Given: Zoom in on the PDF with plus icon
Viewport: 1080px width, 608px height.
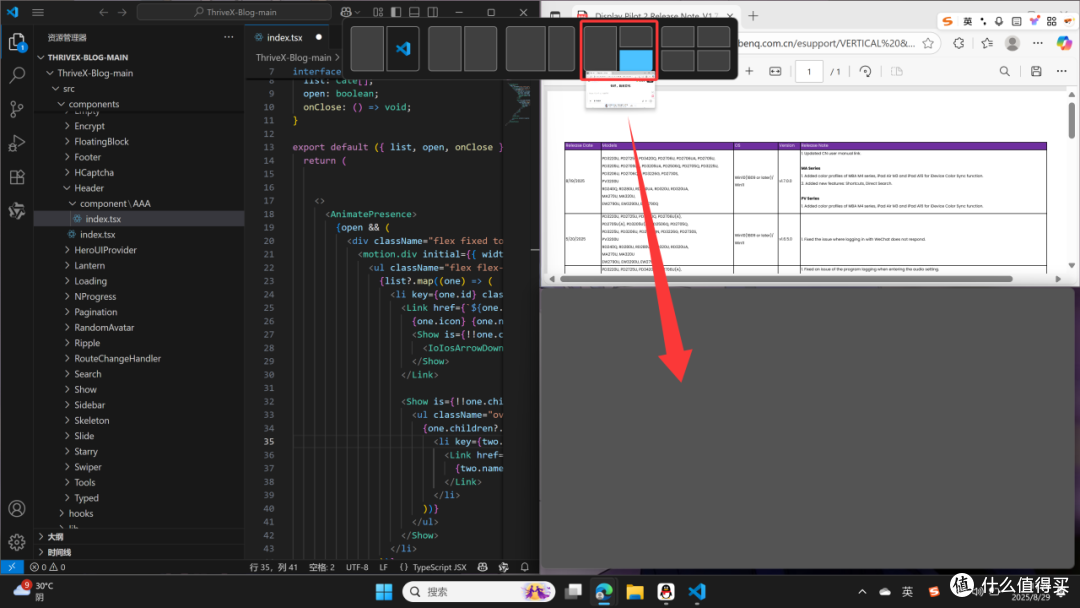Looking at the screenshot, I should 749,71.
